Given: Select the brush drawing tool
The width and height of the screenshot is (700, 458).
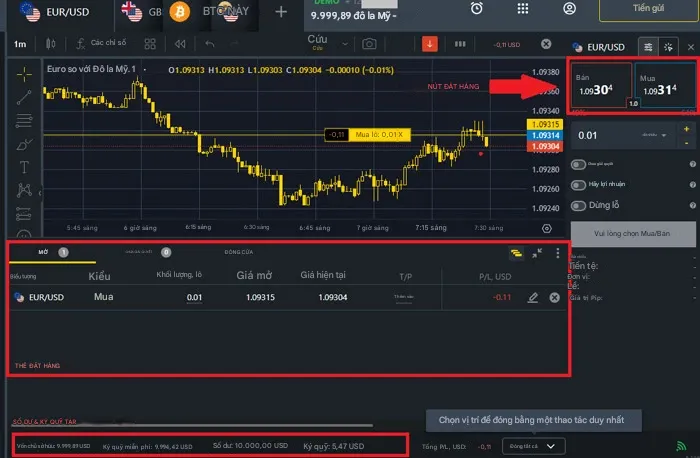Looking at the screenshot, I should point(24,144).
